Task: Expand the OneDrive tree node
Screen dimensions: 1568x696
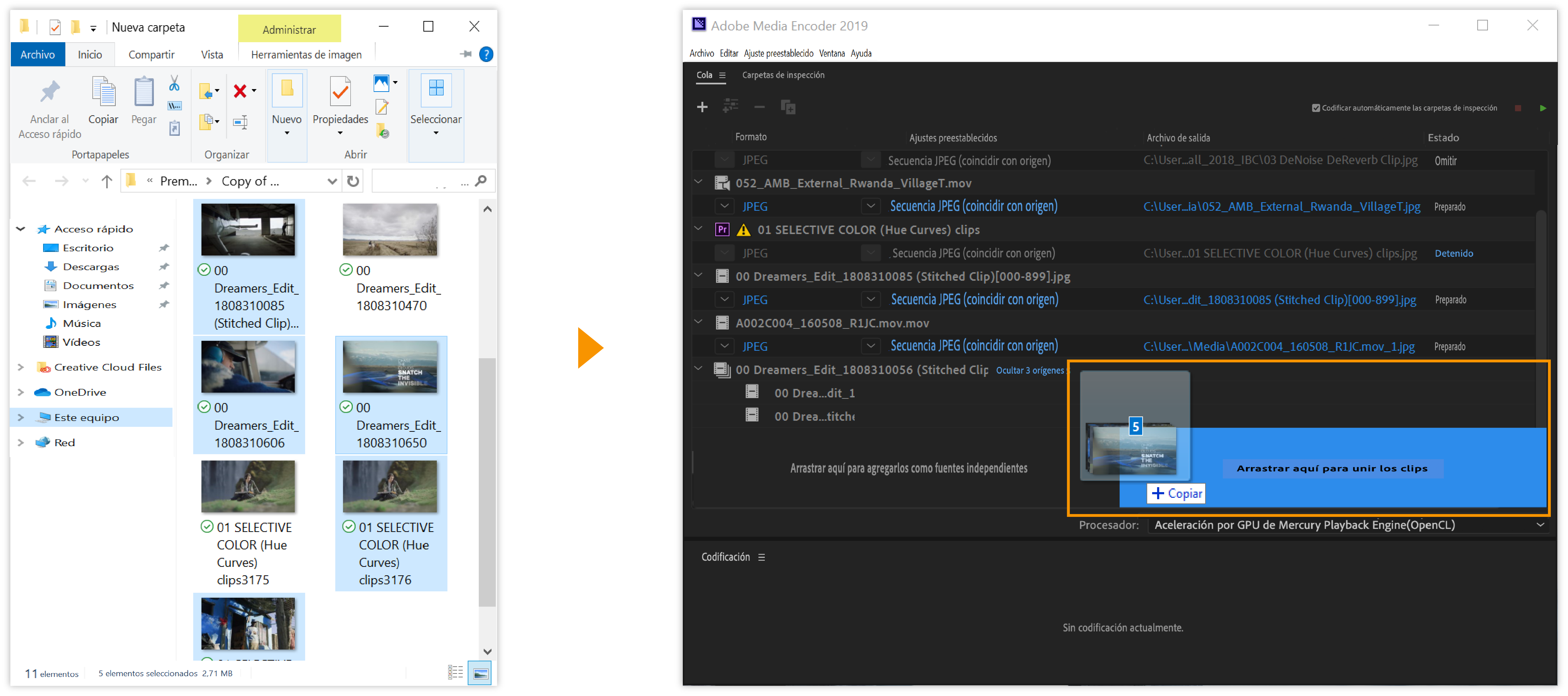Action: point(21,392)
